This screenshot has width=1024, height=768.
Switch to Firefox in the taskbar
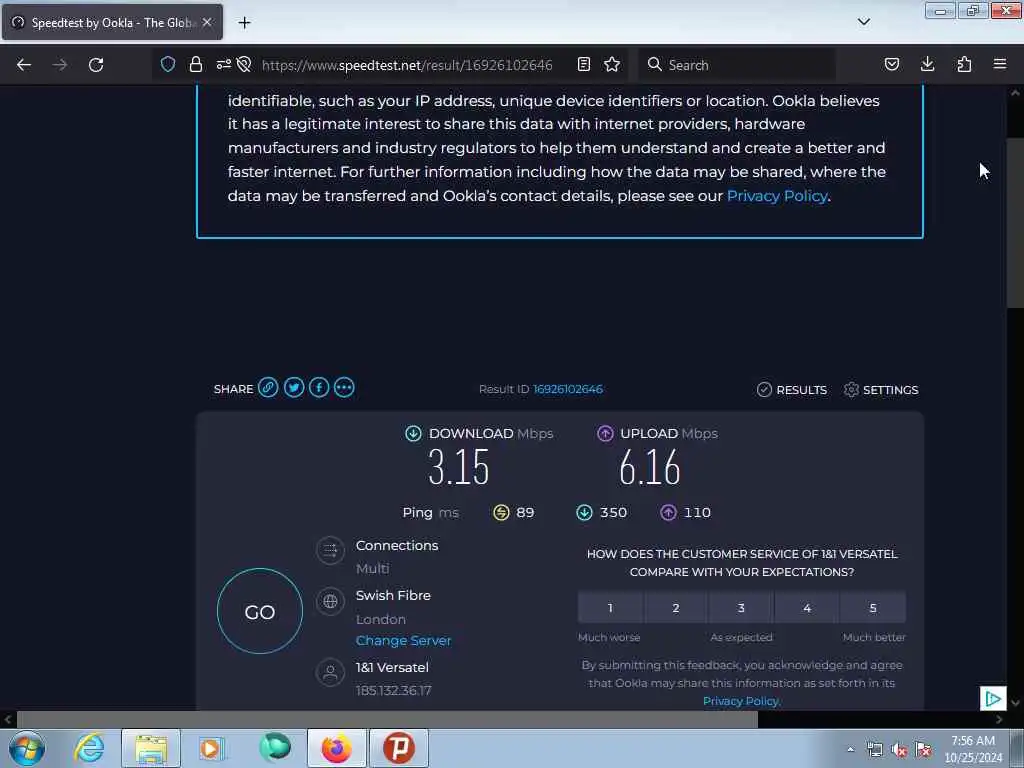pyautogui.click(x=336, y=748)
